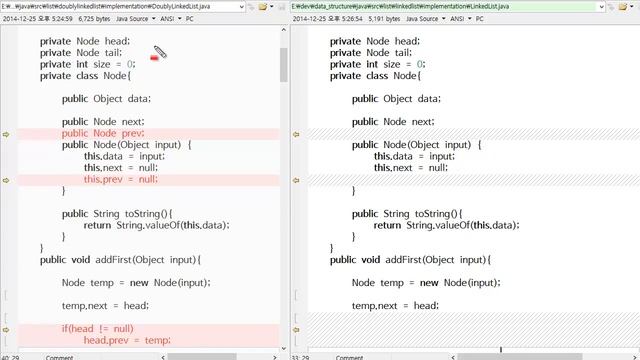Click the left pane horizontal scrollbar thumb
Viewport: 640px width, 360px height.
tap(202, 357)
